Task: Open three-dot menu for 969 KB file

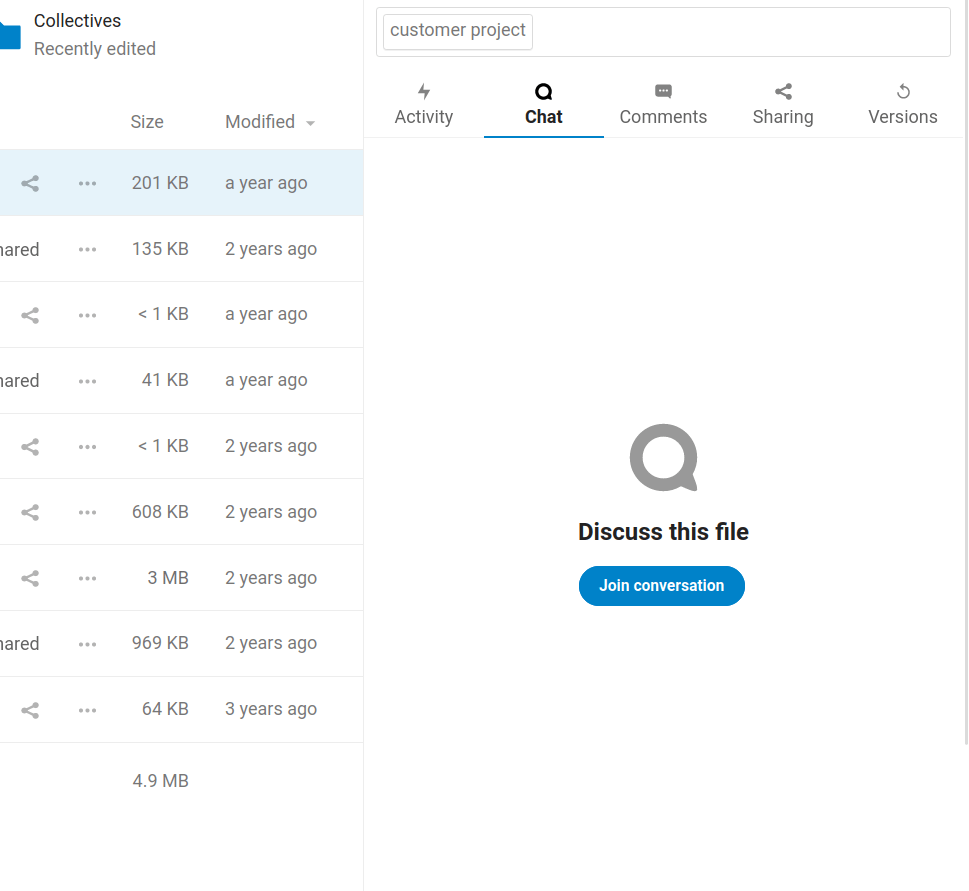Action: click(x=88, y=644)
